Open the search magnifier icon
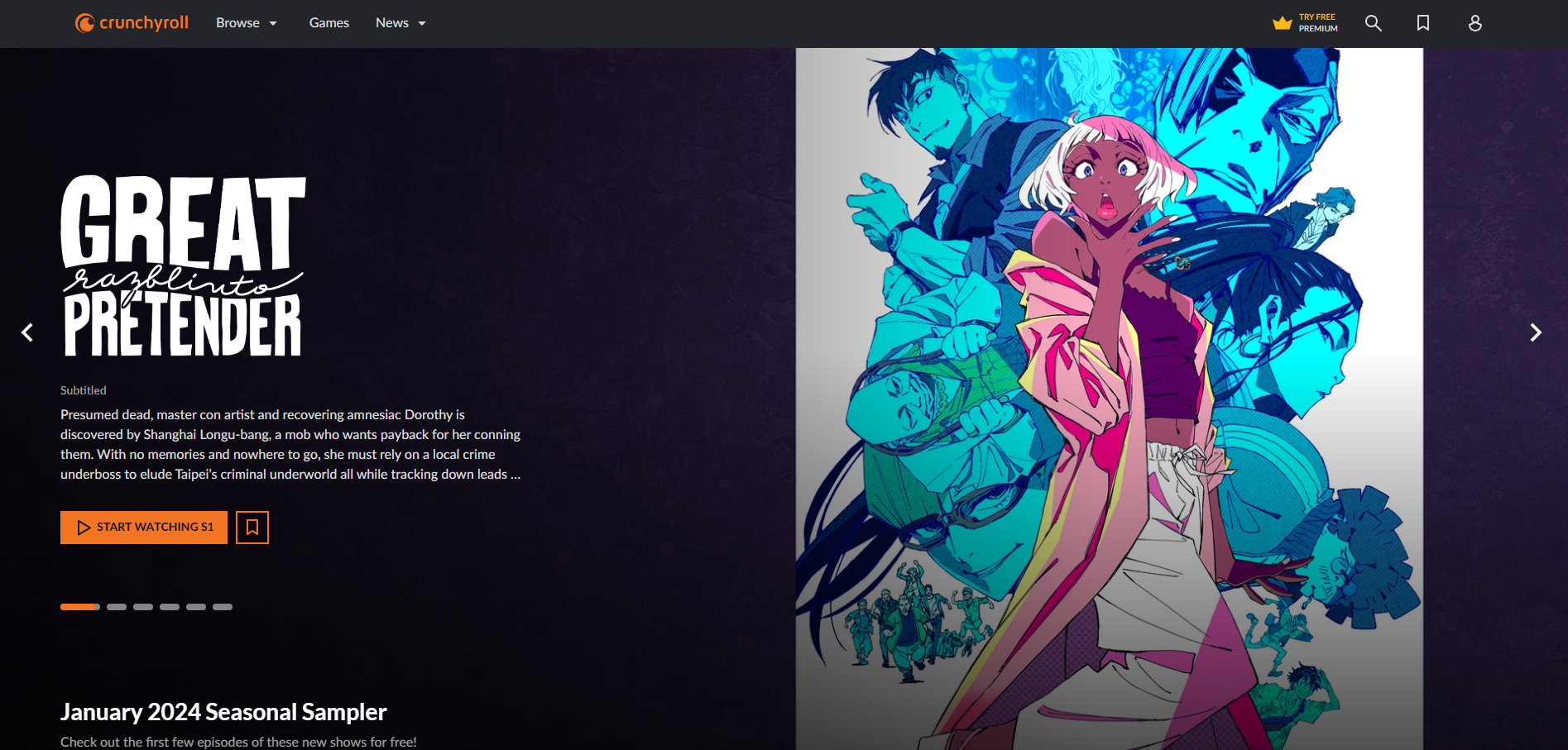The width and height of the screenshot is (1568, 750). pos(1373,23)
